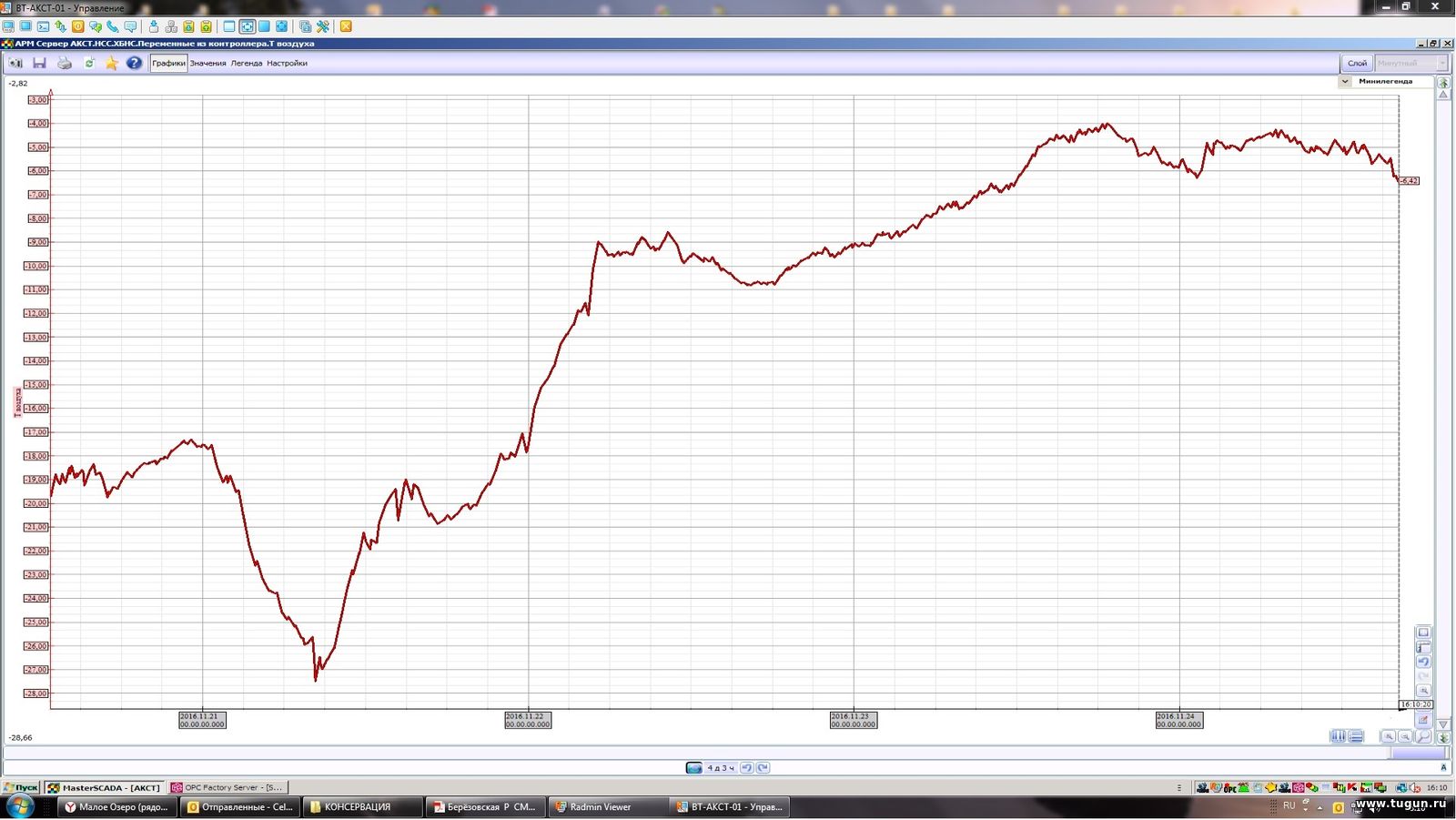Open Берёзовская Р СМ... taskbar item
1456x820 pixels.
485,806
